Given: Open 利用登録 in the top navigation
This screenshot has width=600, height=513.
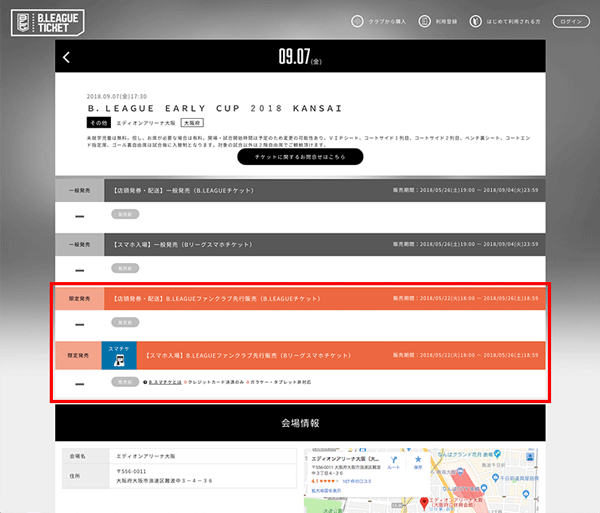Looking at the screenshot, I should tap(446, 21).
